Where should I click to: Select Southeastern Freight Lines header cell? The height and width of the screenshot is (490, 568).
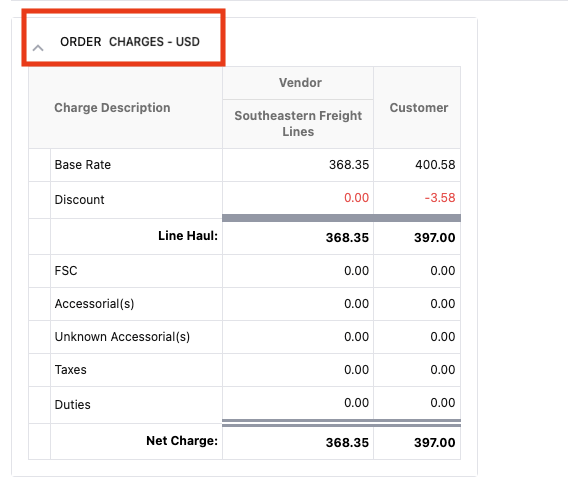point(298,123)
